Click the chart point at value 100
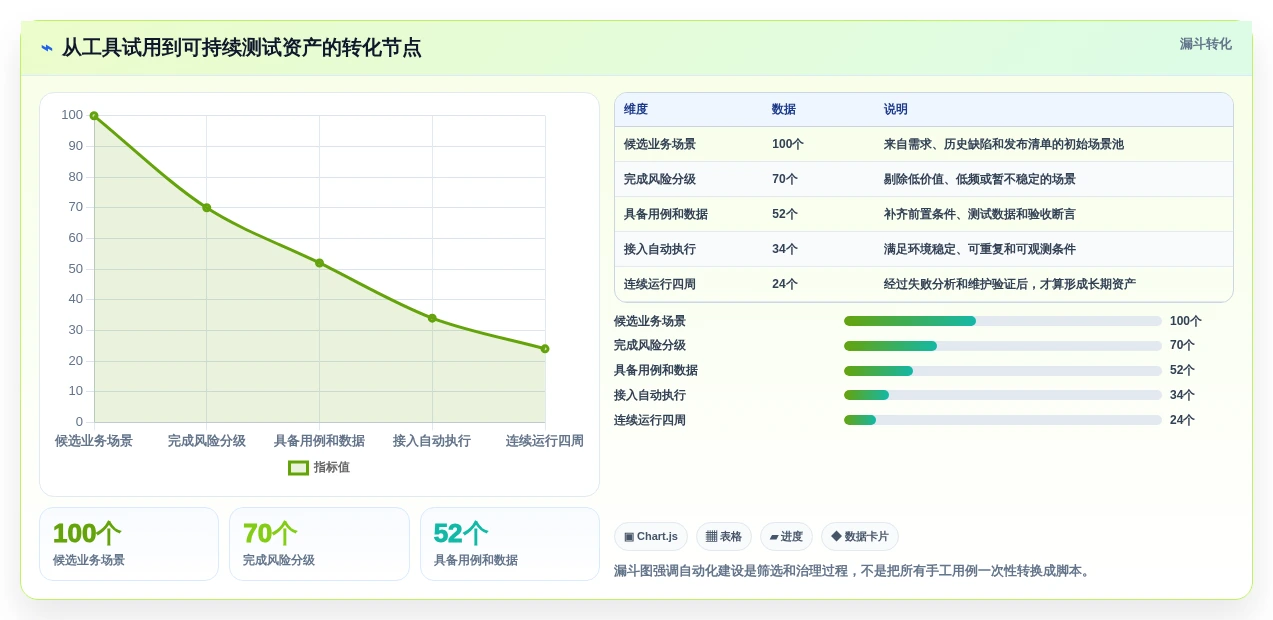1273x620 pixels. (94, 116)
